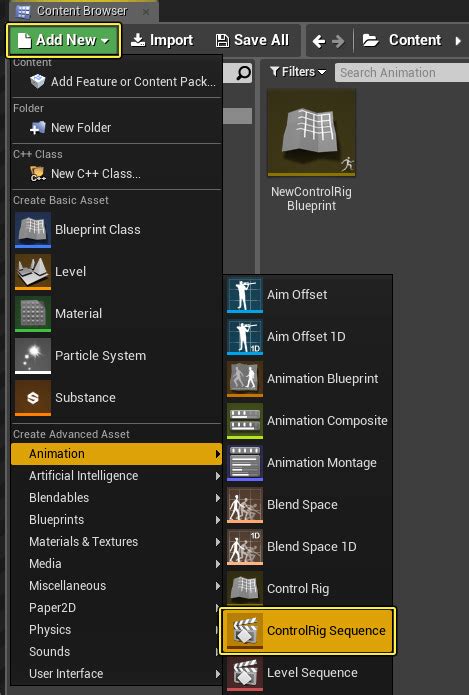Create an Aim Offset 1D asset
The image size is (469, 695).
pos(308,336)
